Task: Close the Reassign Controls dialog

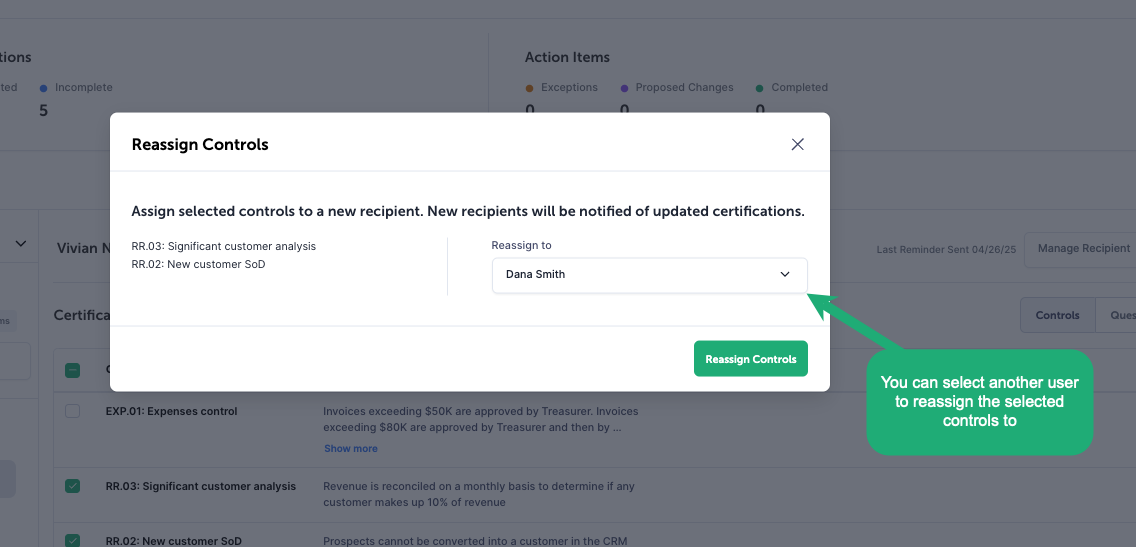Action: [797, 144]
